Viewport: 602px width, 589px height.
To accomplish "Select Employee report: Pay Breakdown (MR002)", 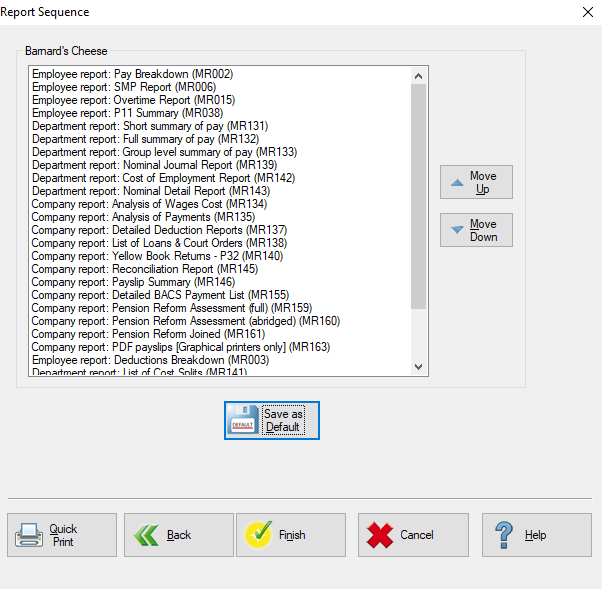I will (x=132, y=74).
